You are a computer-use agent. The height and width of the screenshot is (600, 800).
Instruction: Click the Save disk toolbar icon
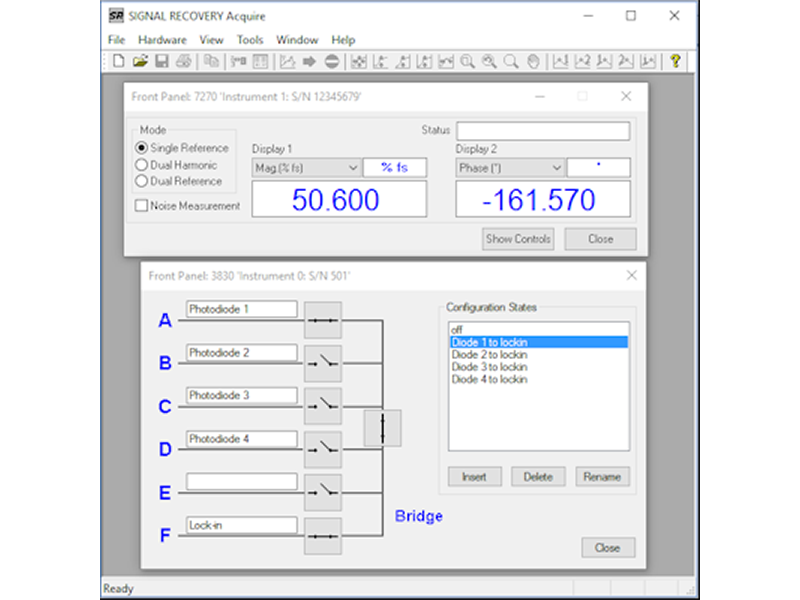(161, 62)
